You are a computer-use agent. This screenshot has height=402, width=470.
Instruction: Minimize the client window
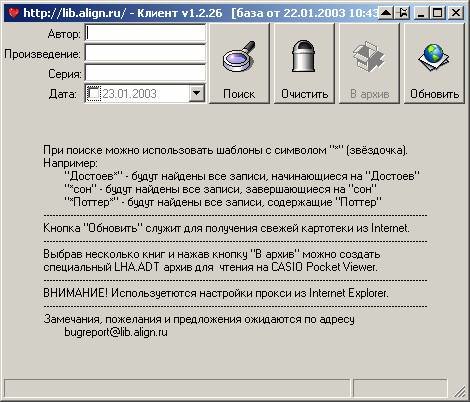pos(421,13)
